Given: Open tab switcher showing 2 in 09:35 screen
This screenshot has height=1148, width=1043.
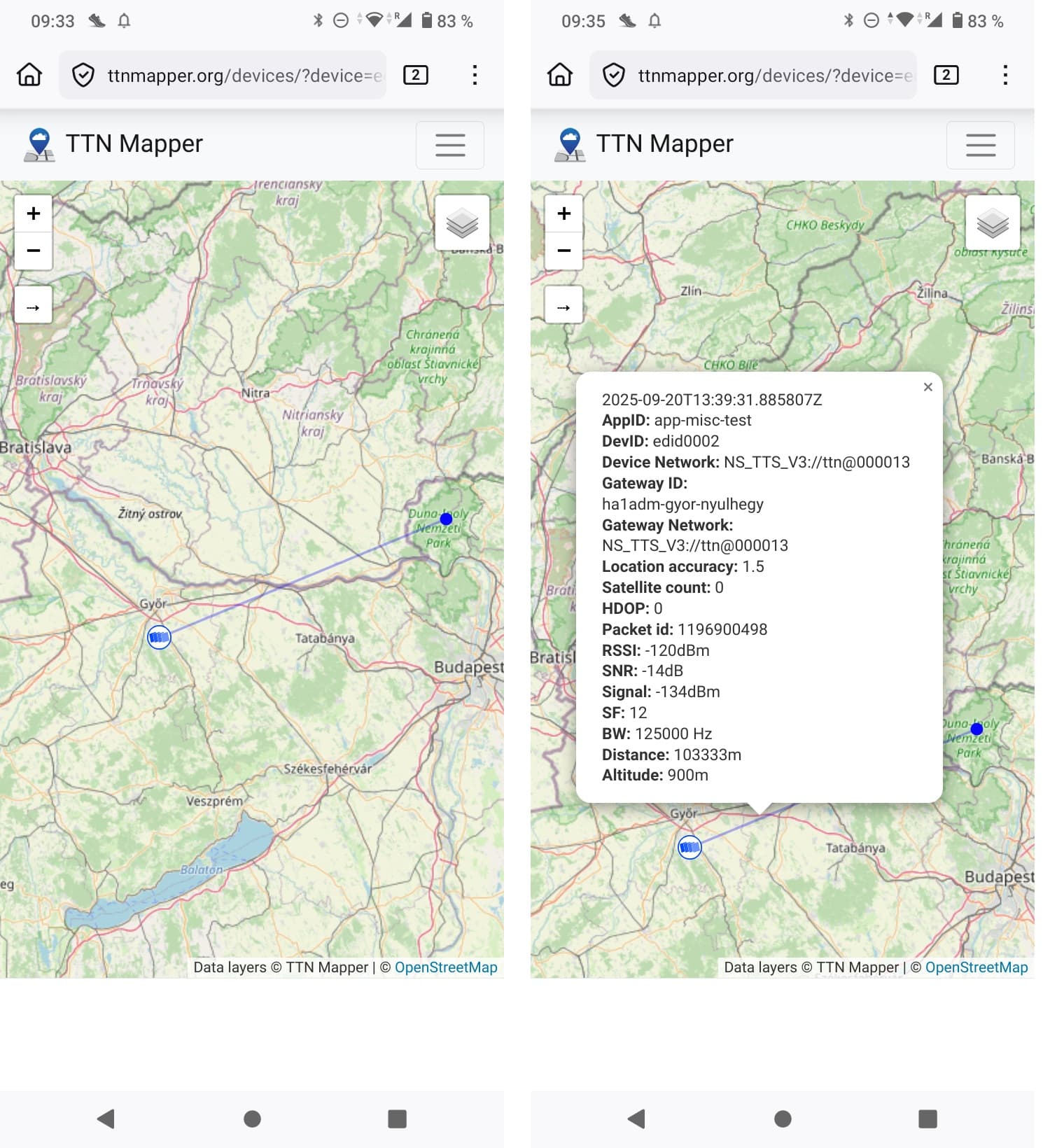Looking at the screenshot, I should [946, 75].
